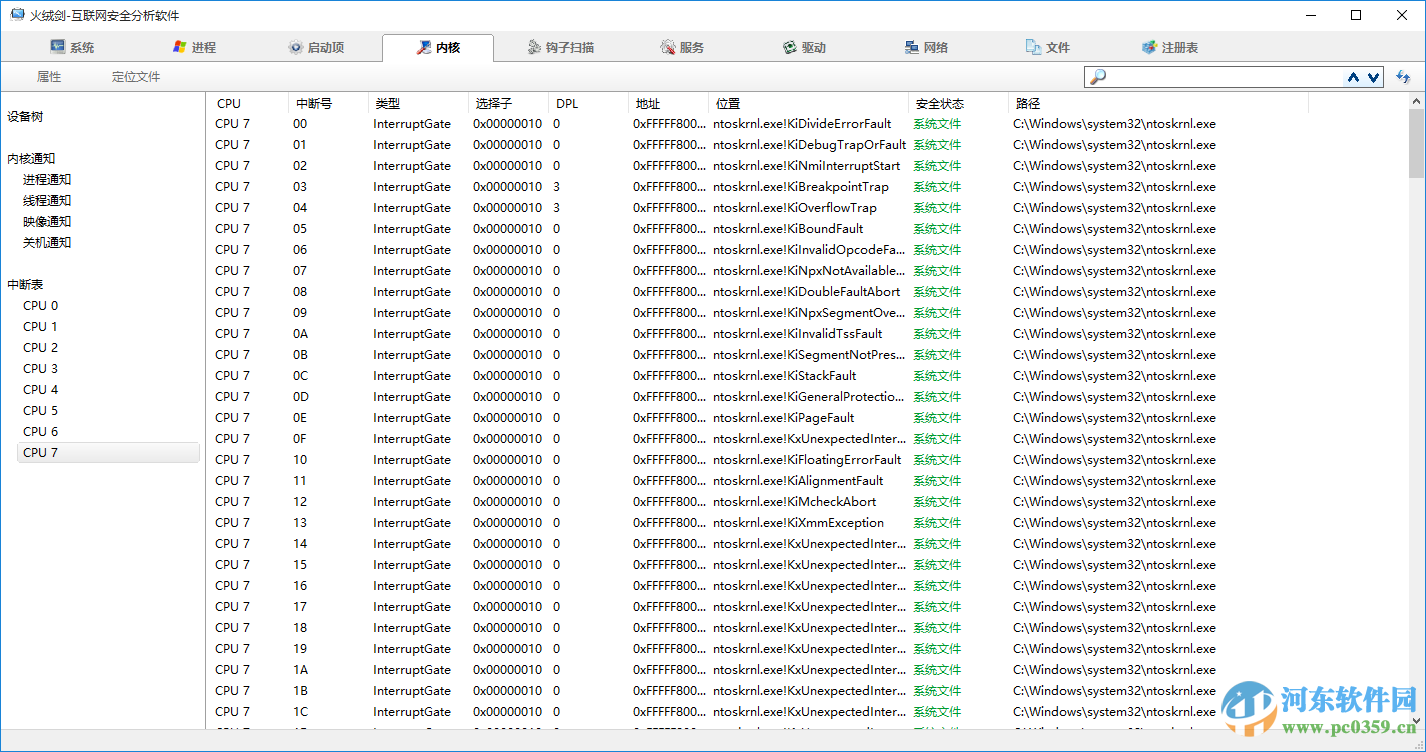The image size is (1426, 752).
Task: Switch to the 网络 tab
Action: [926, 47]
